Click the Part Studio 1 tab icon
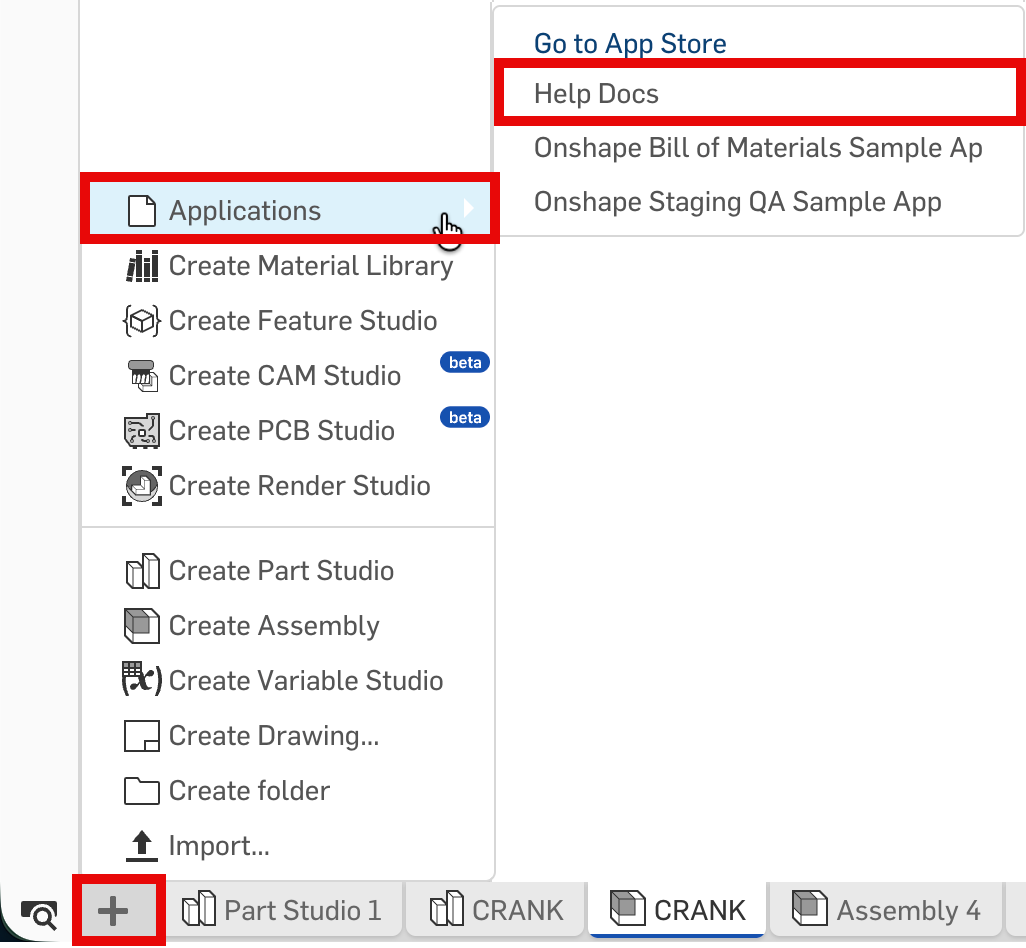This screenshot has width=1026, height=948. (199, 908)
